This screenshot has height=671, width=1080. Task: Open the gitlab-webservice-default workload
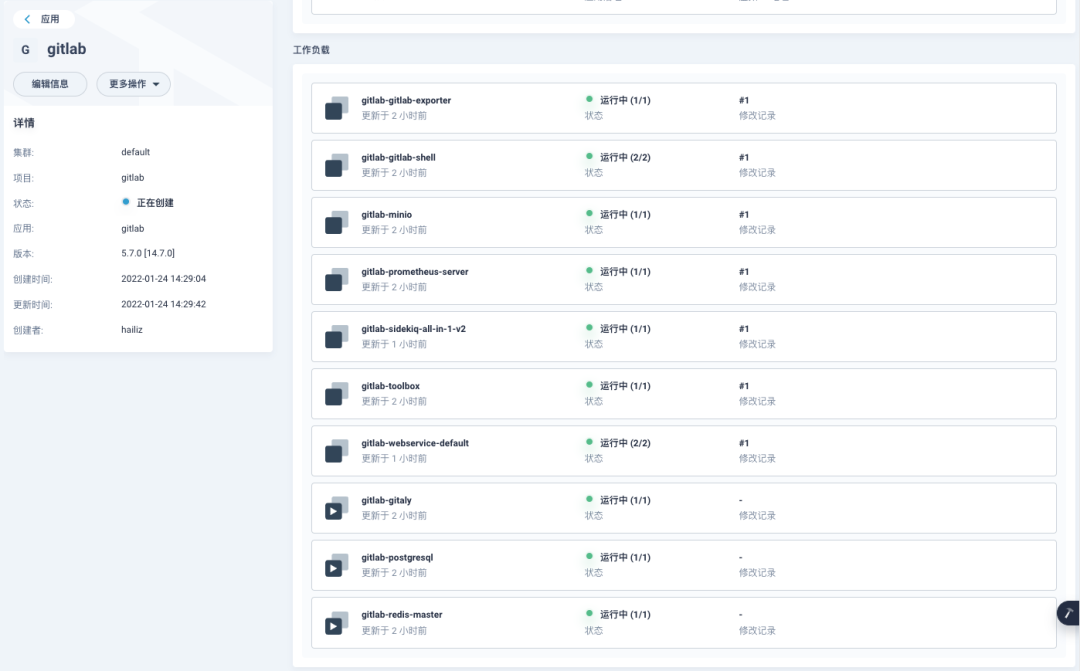pos(415,443)
